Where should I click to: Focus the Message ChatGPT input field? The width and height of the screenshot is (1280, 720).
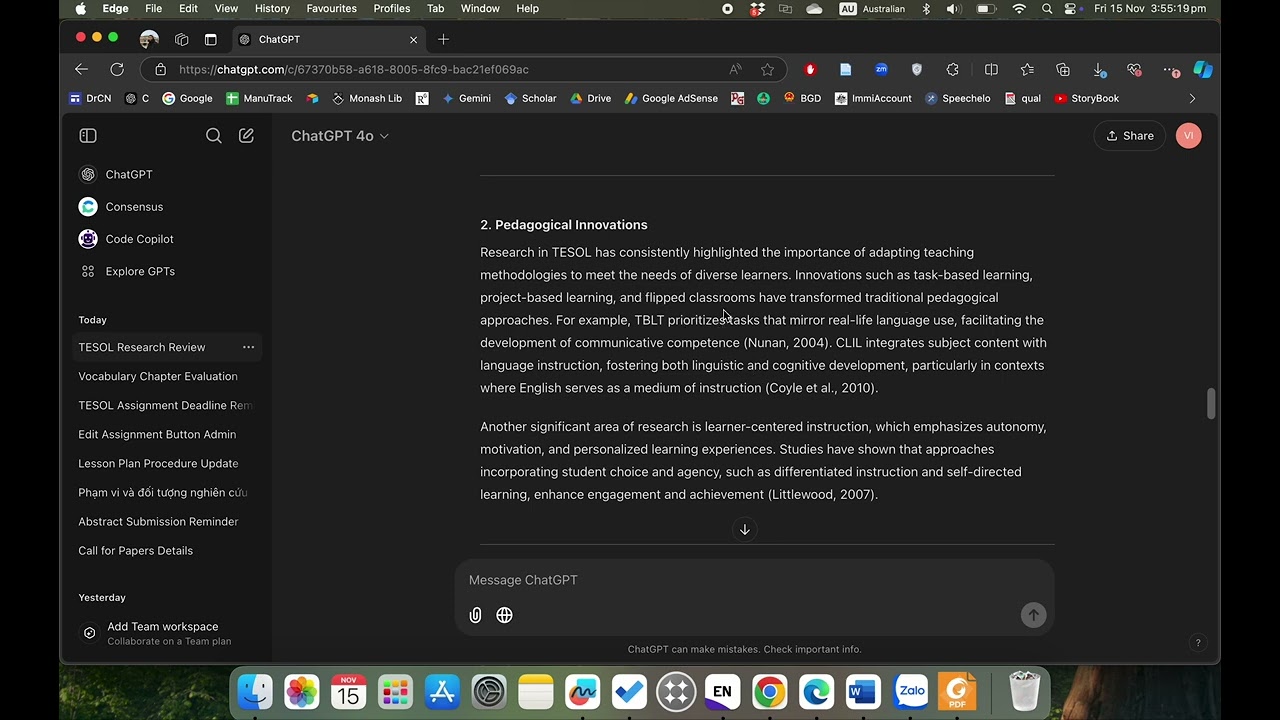click(754, 580)
